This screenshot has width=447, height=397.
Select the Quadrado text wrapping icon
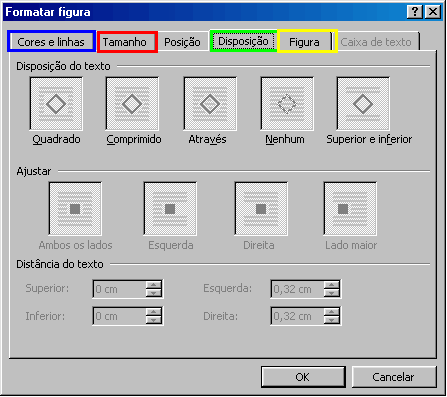point(56,104)
